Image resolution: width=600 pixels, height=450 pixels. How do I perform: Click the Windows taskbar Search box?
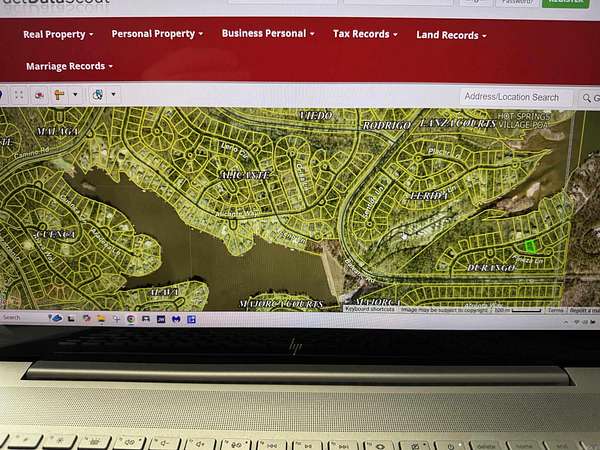click(12, 318)
